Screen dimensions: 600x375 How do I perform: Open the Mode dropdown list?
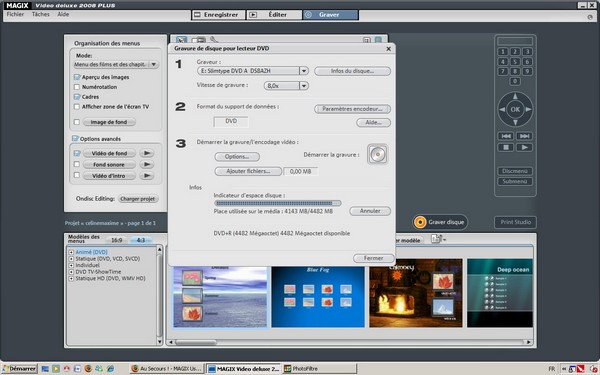[153, 64]
